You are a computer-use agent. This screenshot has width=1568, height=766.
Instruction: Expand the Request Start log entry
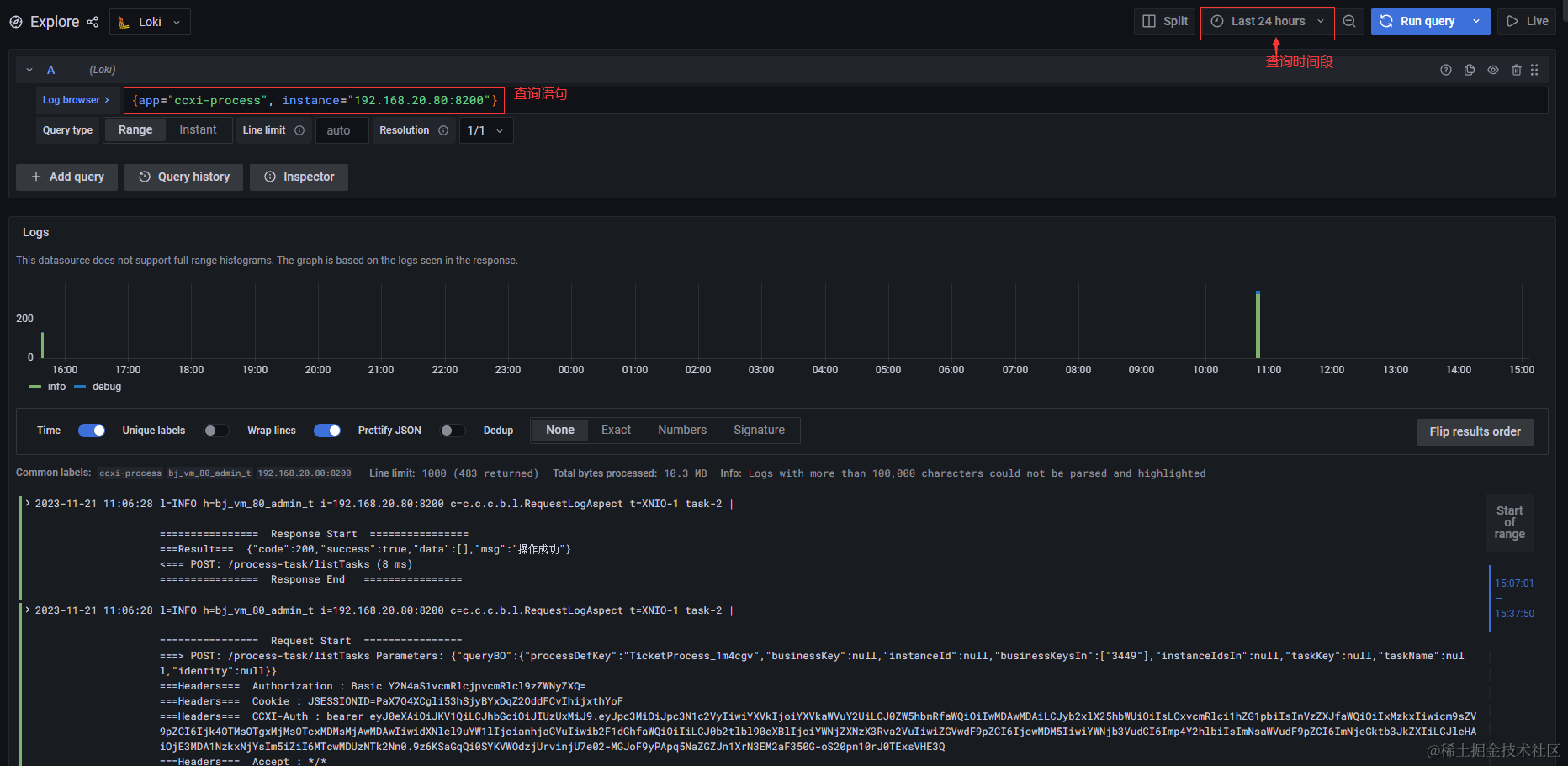coord(28,610)
